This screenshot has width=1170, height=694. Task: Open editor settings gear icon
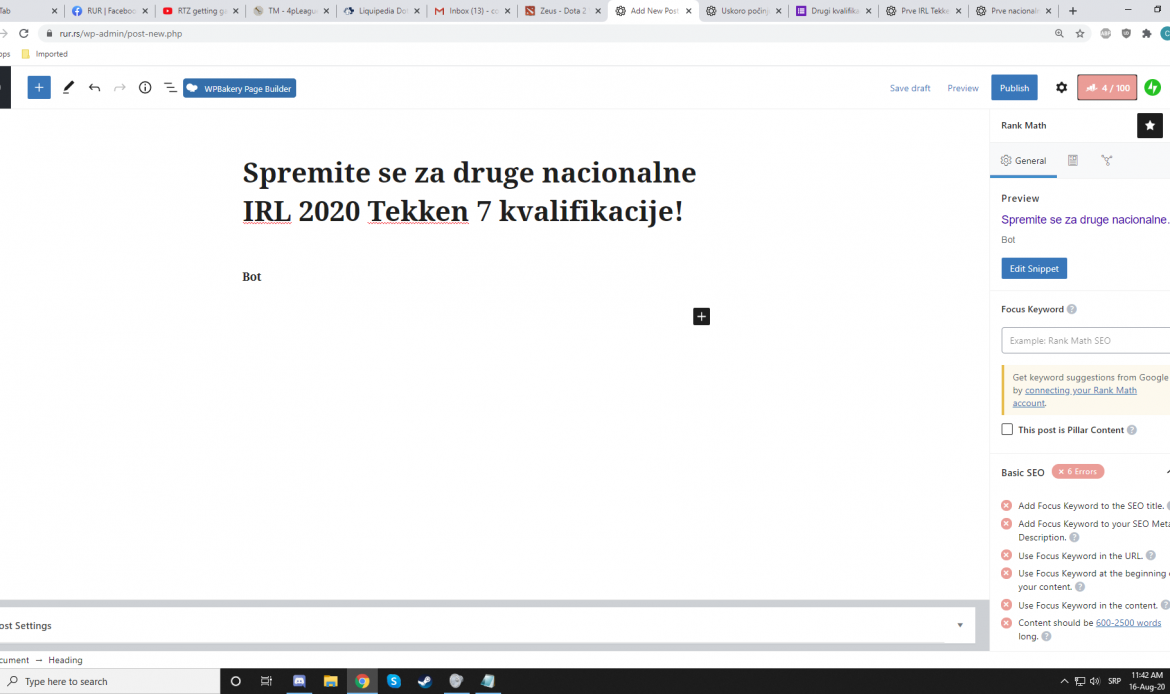(x=1061, y=88)
